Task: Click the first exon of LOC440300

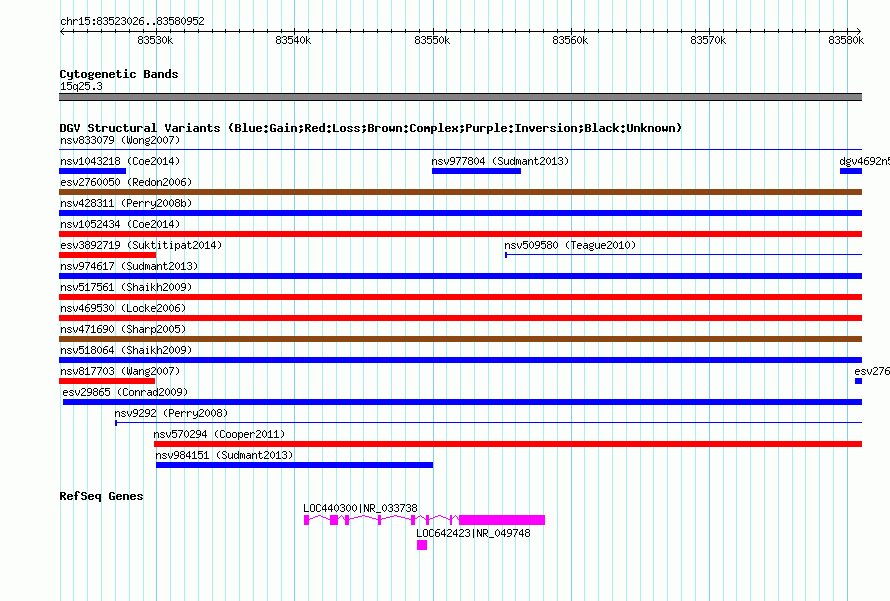Action: pyautogui.click(x=307, y=520)
